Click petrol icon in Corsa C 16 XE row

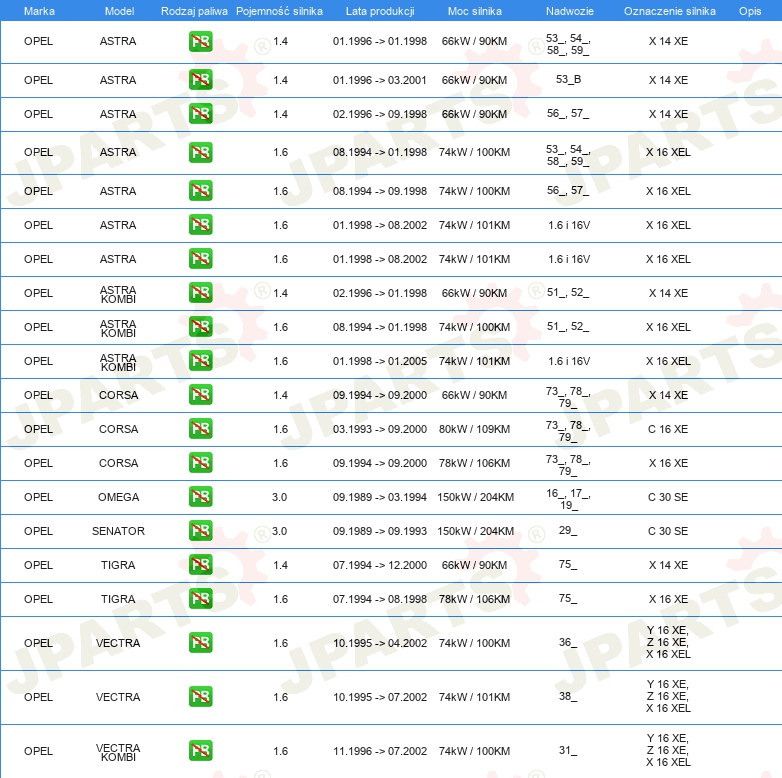[x=200, y=428]
